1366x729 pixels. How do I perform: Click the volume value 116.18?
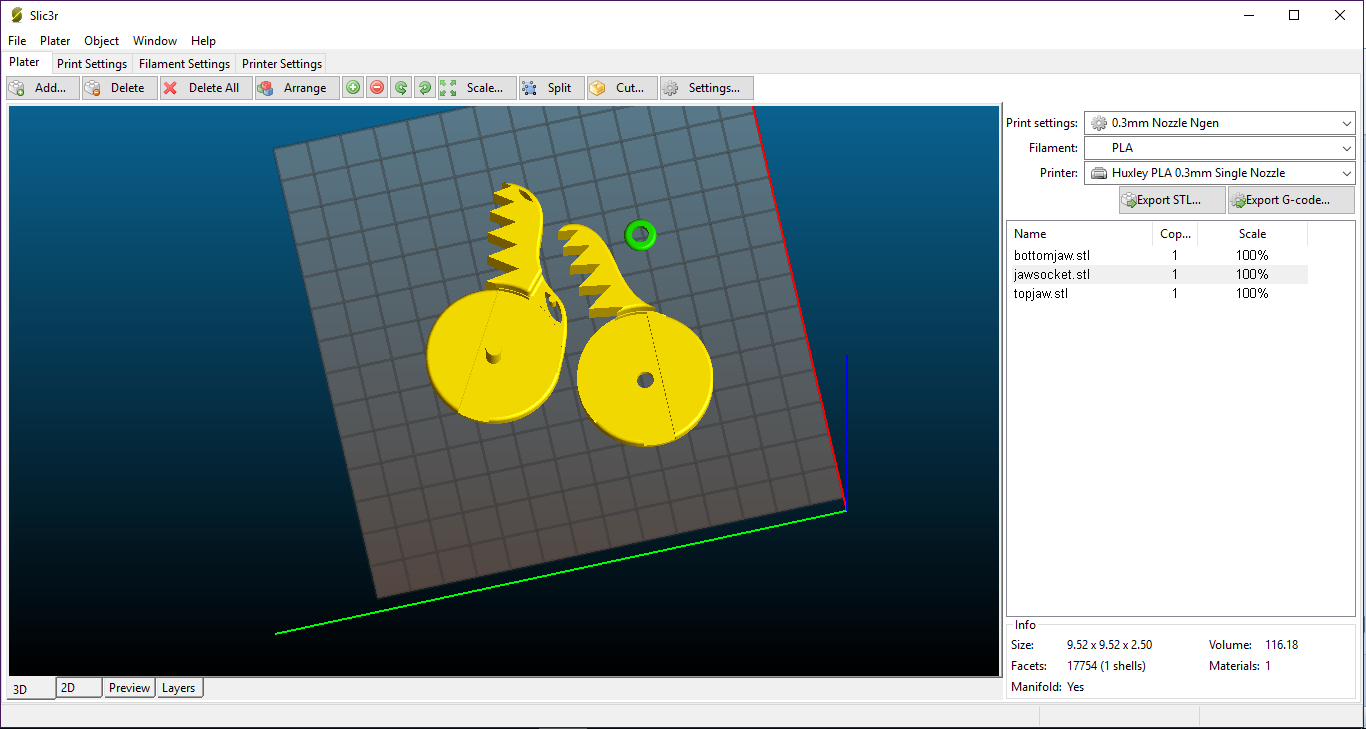tap(1281, 645)
